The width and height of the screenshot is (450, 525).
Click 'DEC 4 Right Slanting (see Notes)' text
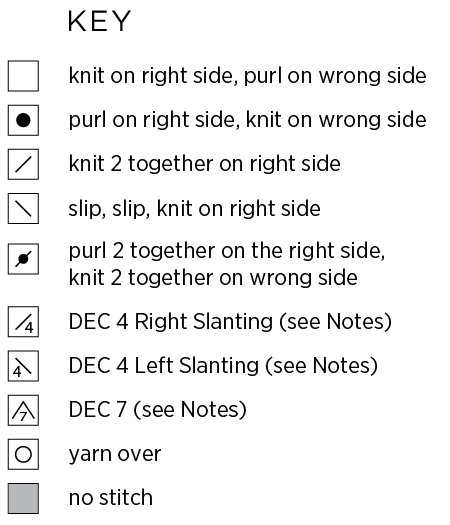(230, 322)
